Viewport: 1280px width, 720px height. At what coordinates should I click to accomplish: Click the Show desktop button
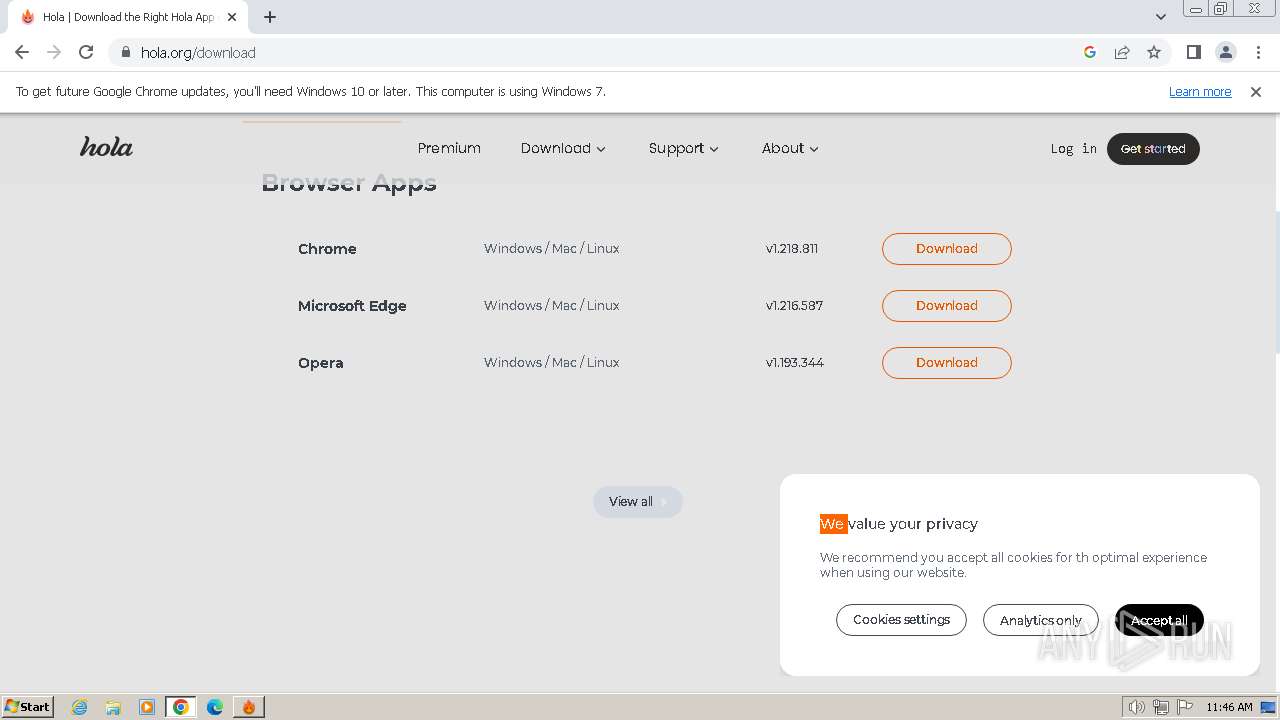1269,707
